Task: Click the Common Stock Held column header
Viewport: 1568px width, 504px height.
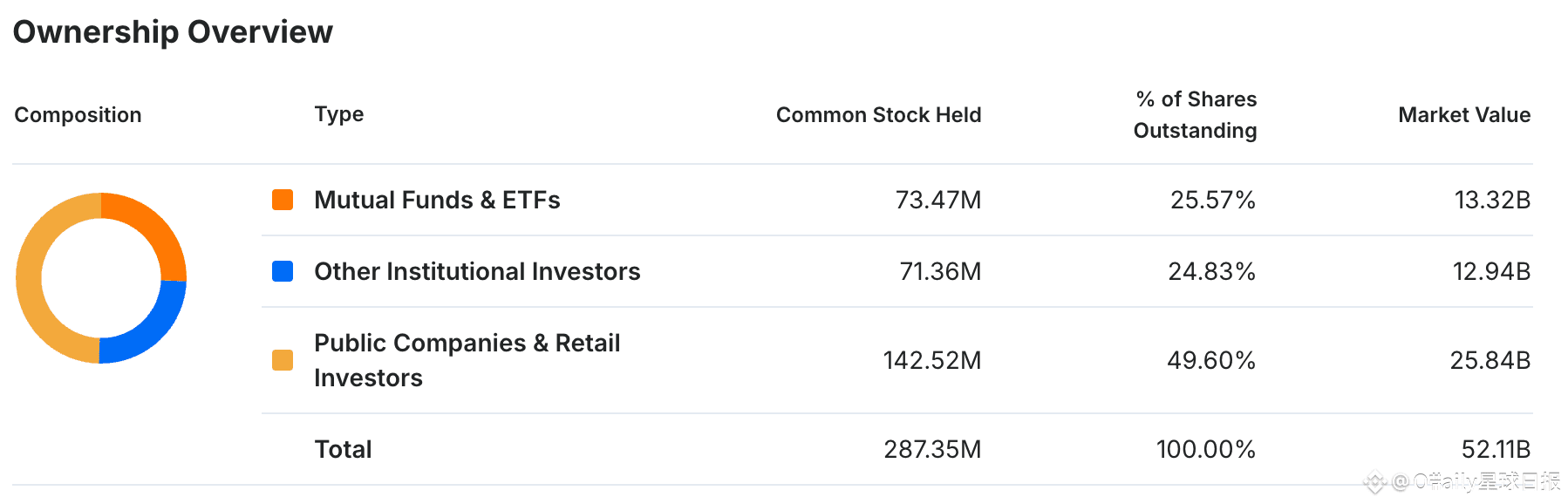Action: point(878,115)
